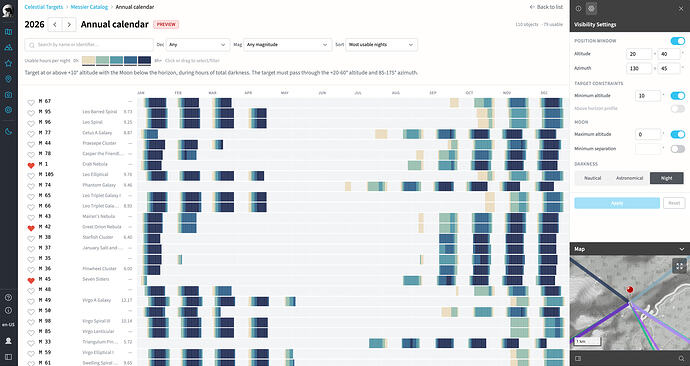Select Nautical darkness option
Image resolution: width=690 pixels, height=366 pixels.
click(592, 178)
